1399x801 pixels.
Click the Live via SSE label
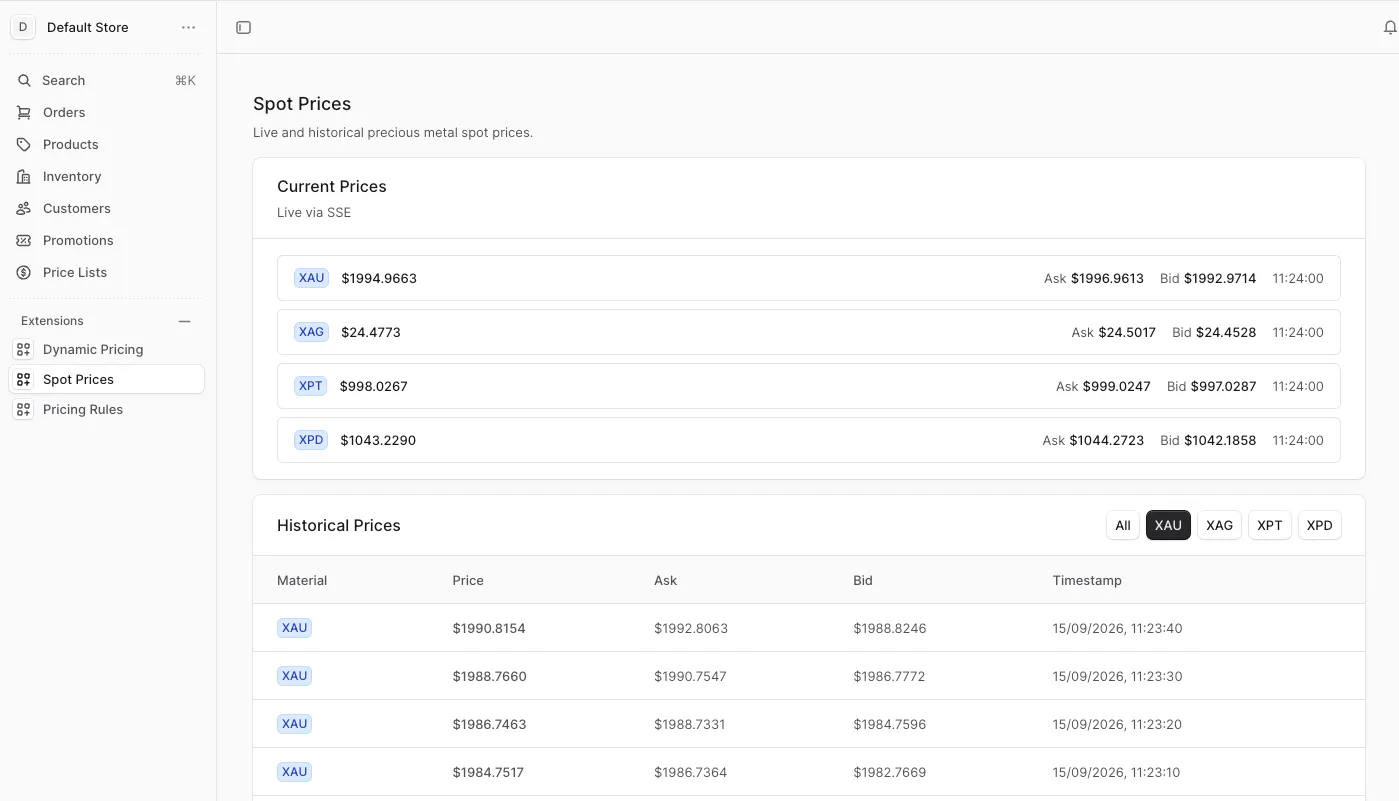point(314,212)
